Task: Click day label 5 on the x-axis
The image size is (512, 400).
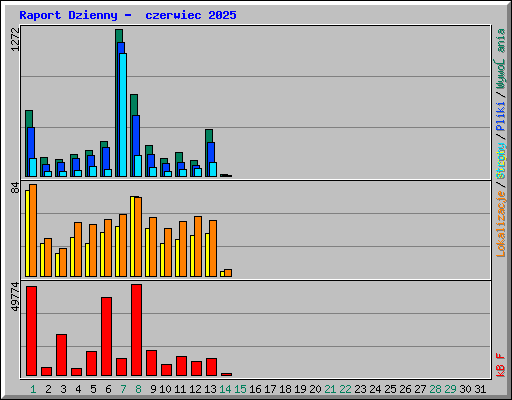Action: 93,389
